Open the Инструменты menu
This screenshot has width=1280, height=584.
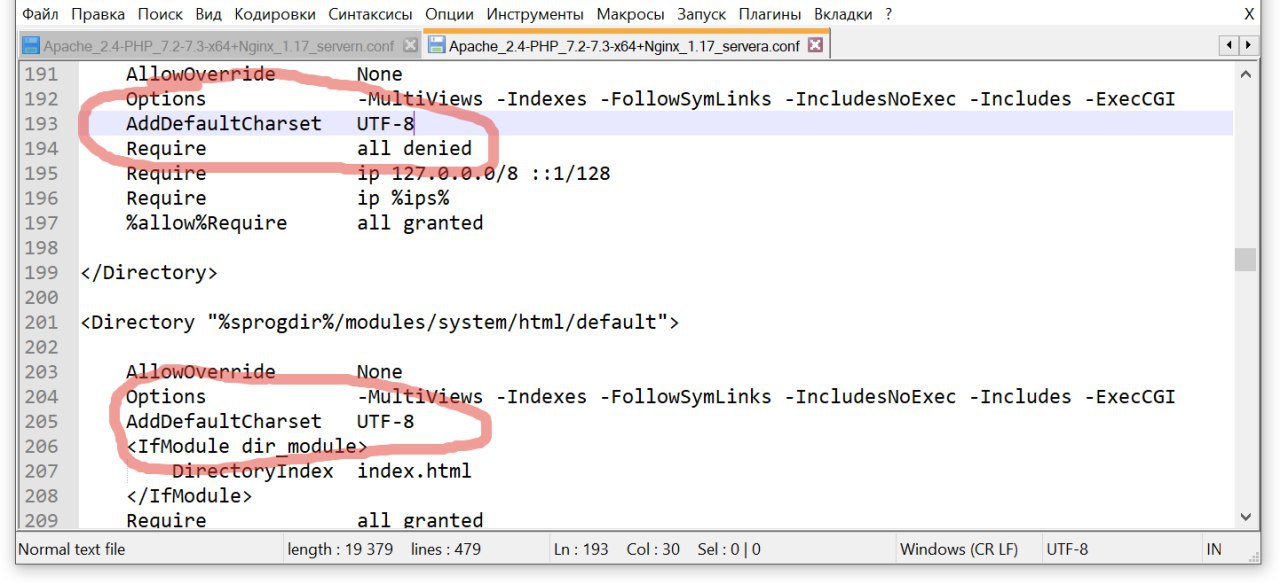(535, 14)
